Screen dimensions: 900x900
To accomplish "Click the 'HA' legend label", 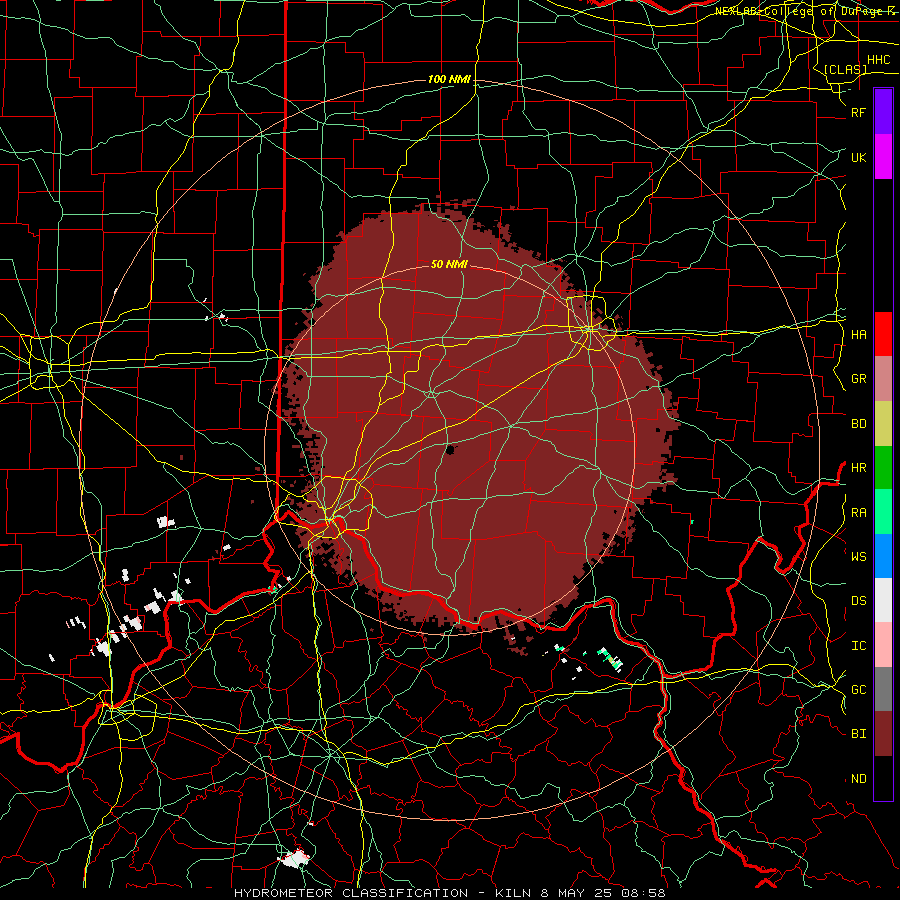I will (858, 334).
